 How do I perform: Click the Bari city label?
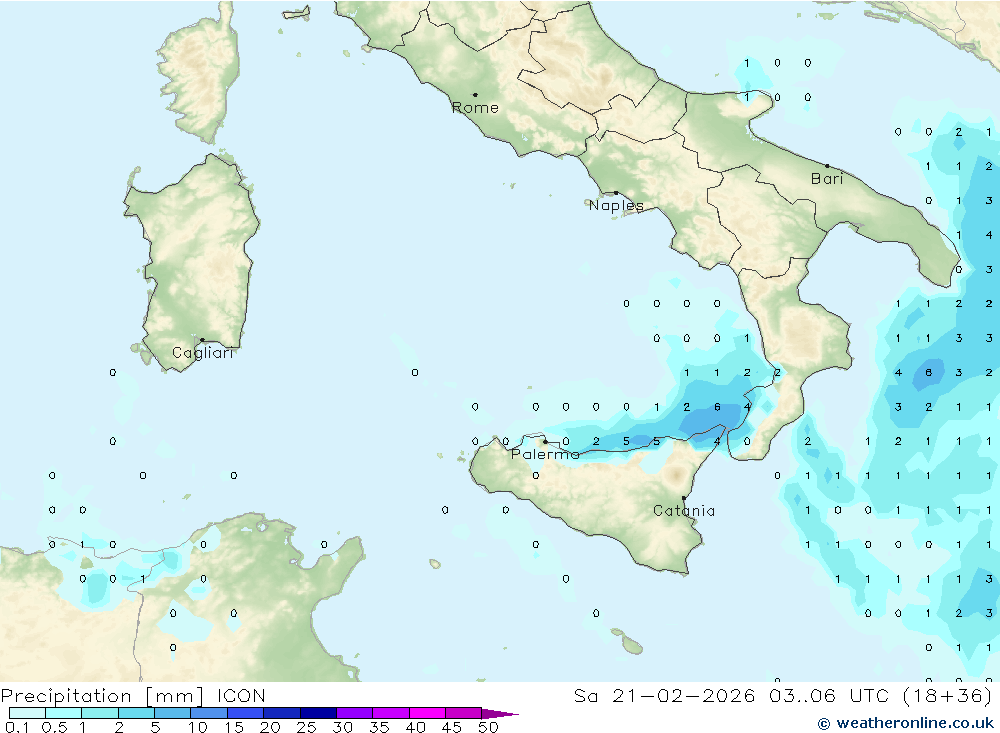point(827,179)
